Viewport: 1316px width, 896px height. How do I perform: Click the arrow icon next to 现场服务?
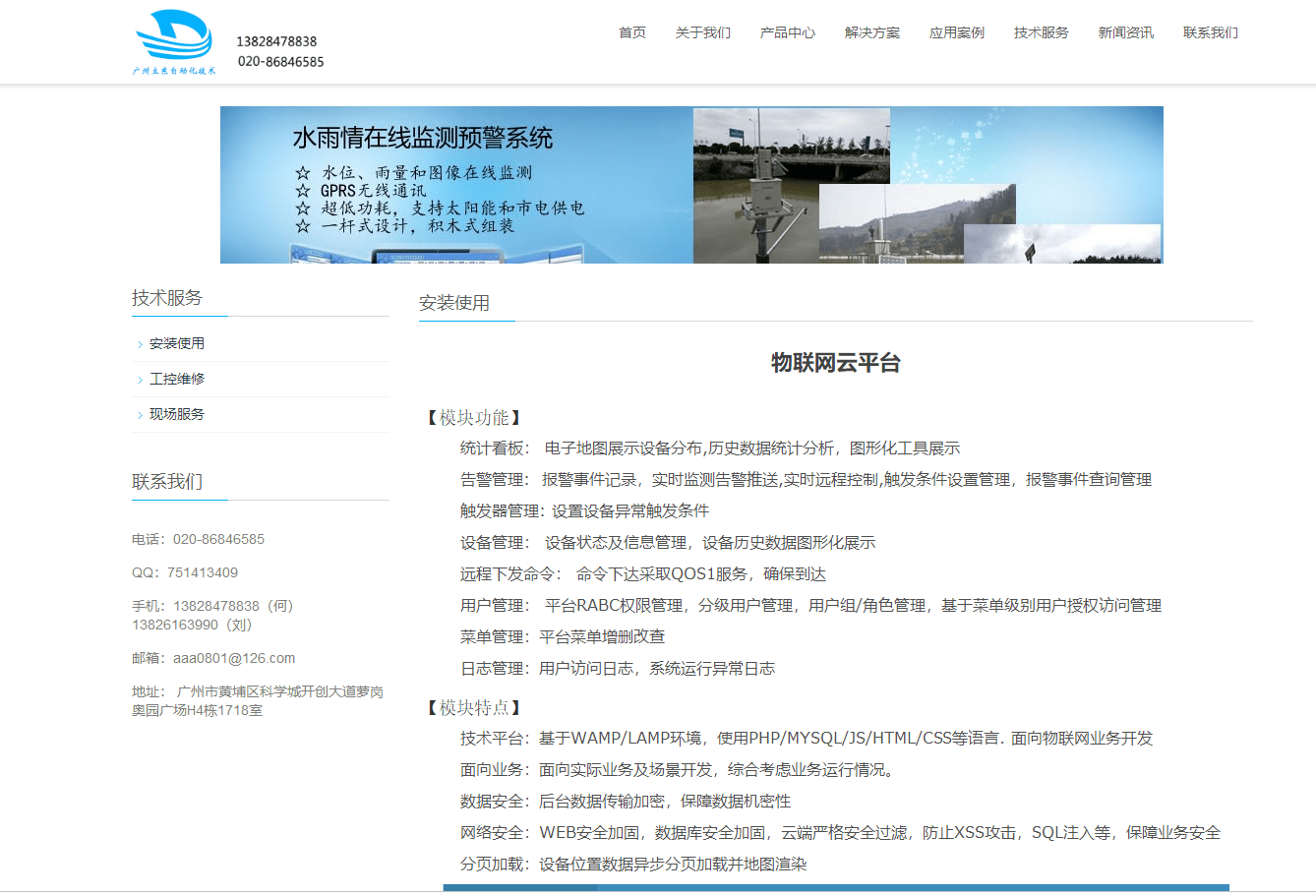click(140, 415)
